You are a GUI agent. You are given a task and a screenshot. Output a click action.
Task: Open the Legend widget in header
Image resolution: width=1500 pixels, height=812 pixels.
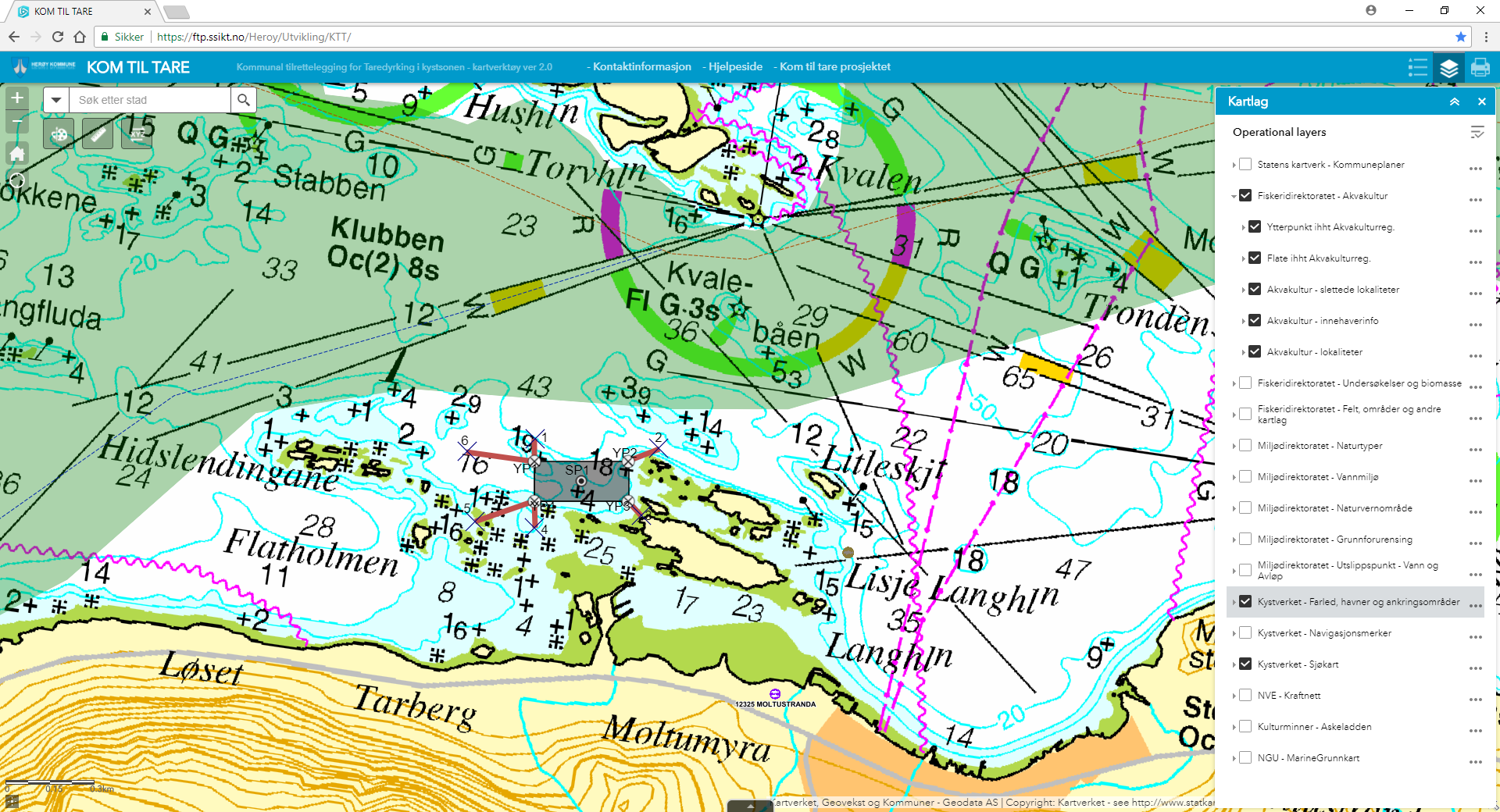click(x=1418, y=67)
